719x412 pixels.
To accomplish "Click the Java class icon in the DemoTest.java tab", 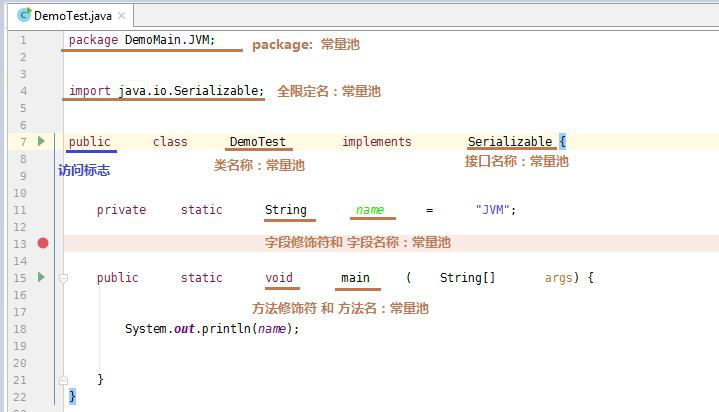I will pyautogui.click(x=23, y=15).
